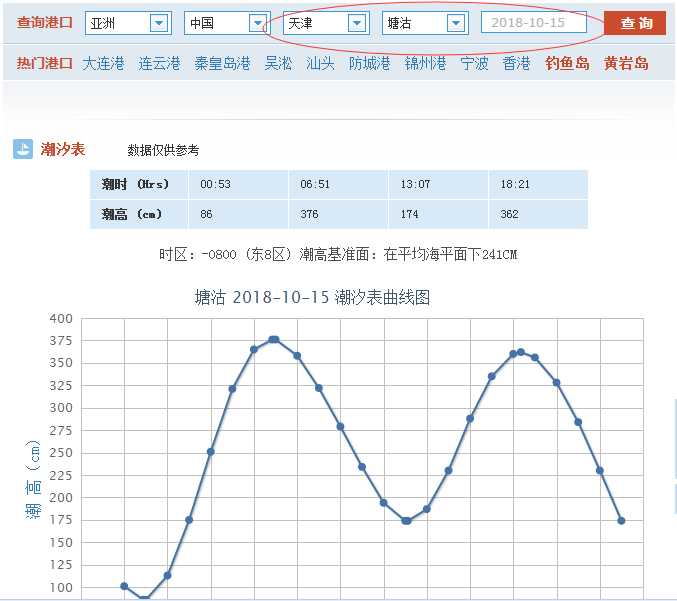Open the 吴淞 hot port link
The height and width of the screenshot is (601, 677).
(x=278, y=63)
